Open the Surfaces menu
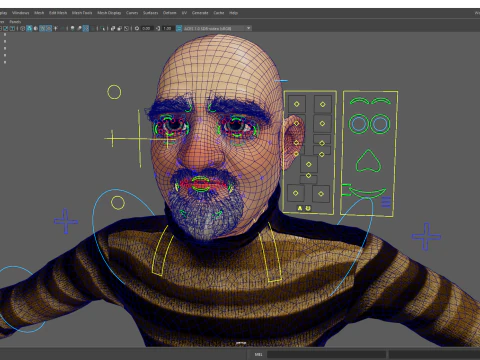 tap(150, 13)
